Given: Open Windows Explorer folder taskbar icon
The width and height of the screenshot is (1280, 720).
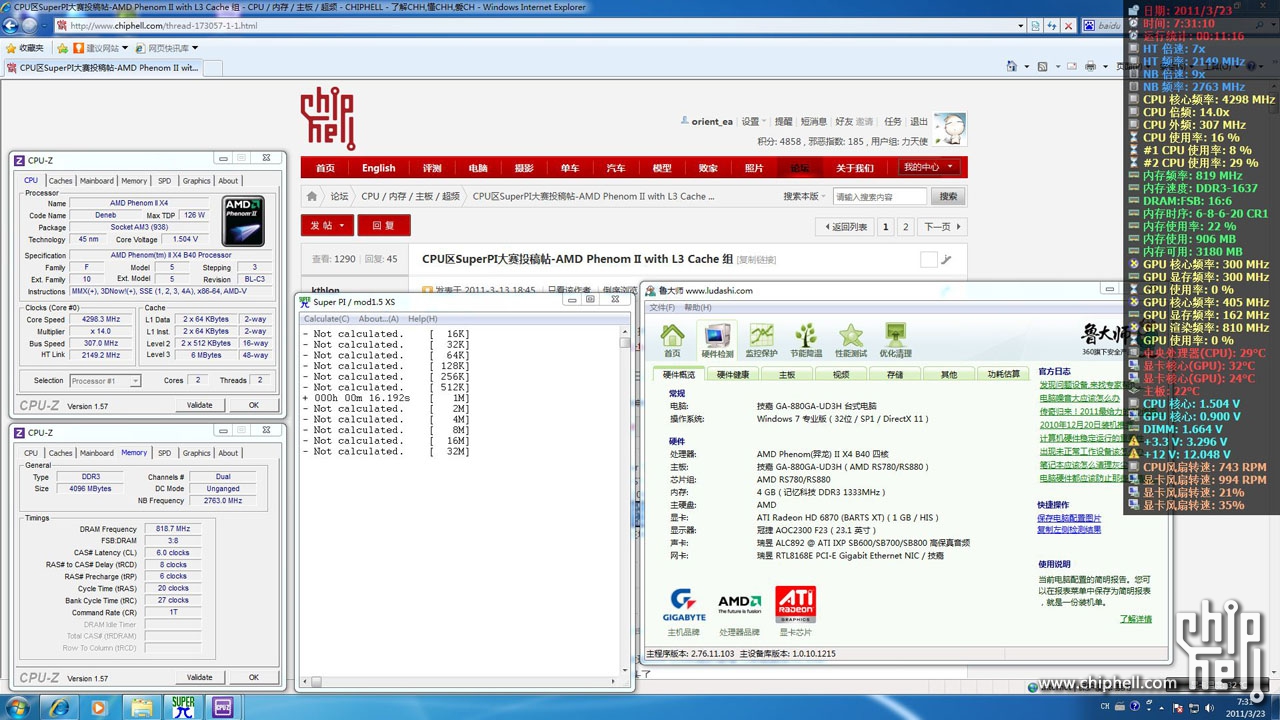Looking at the screenshot, I should 141,707.
